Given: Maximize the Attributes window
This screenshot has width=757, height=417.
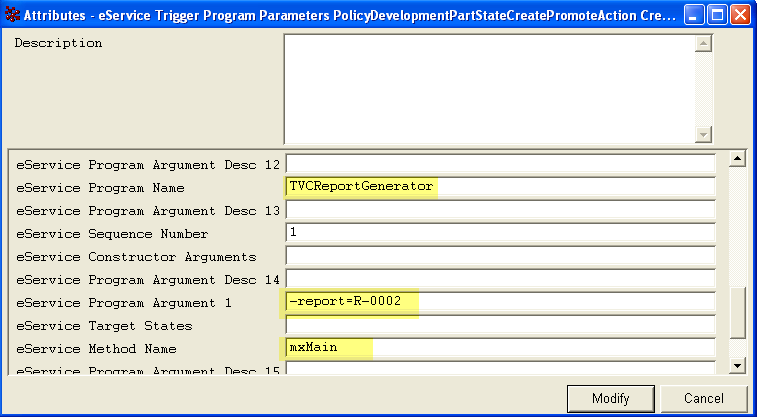Looking at the screenshot, I should coord(716,15).
